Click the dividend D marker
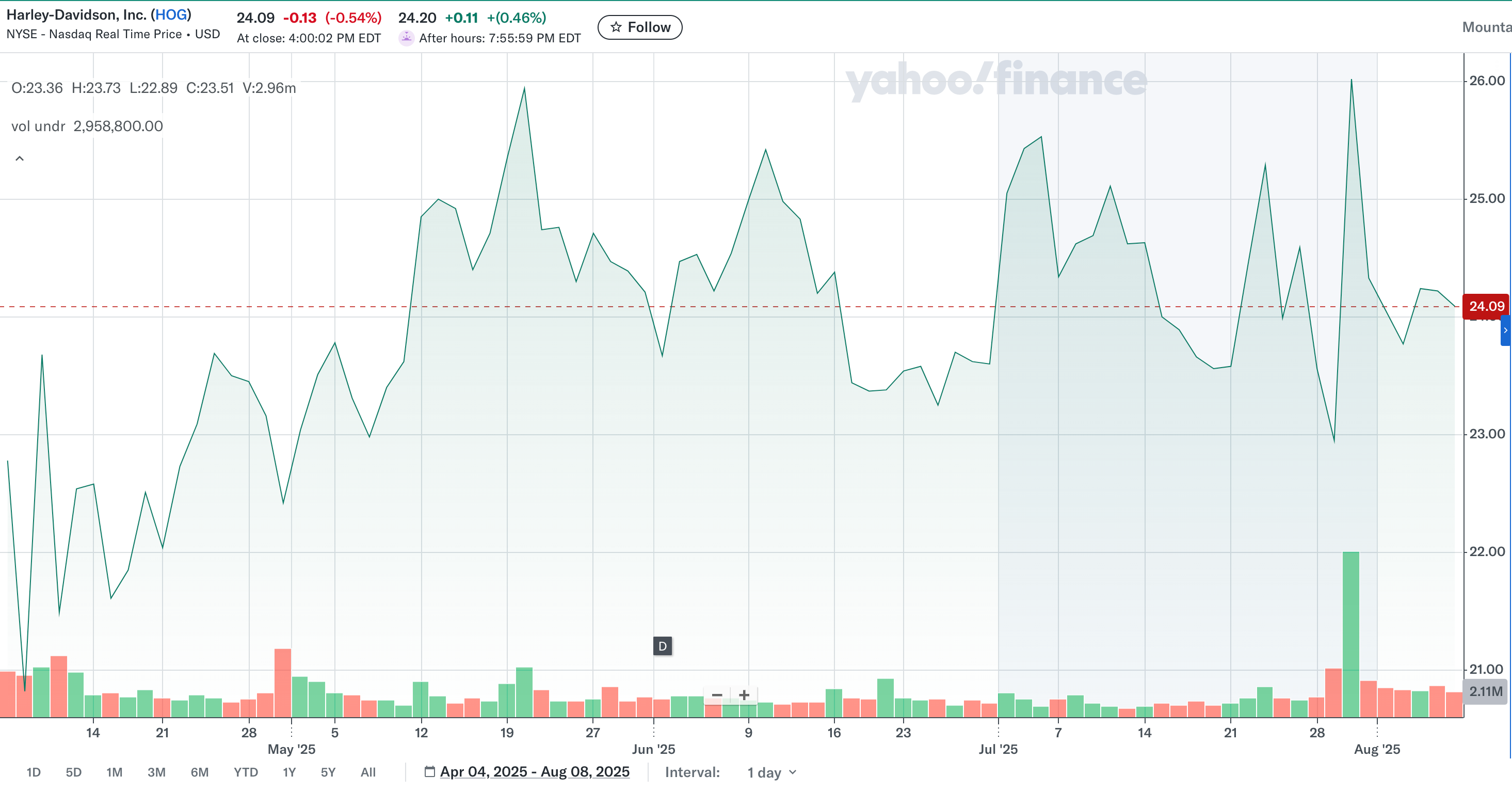The width and height of the screenshot is (1512, 791). (662, 646)
